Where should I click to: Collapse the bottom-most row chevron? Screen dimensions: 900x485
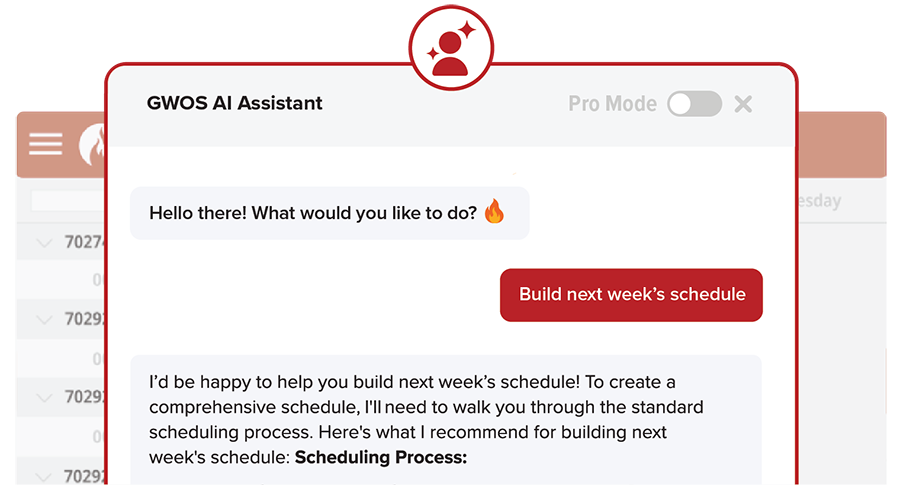click(x=44, y=476)
